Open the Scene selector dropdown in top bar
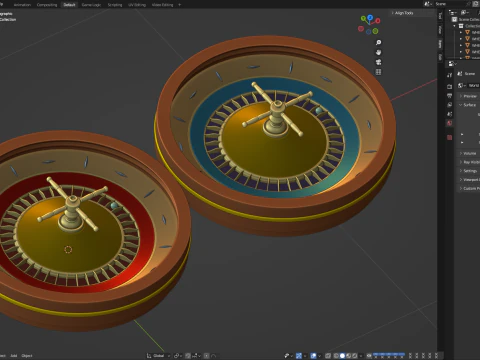Screen dimensions: 480x360 pyautogui.click(x=428, y=4)
